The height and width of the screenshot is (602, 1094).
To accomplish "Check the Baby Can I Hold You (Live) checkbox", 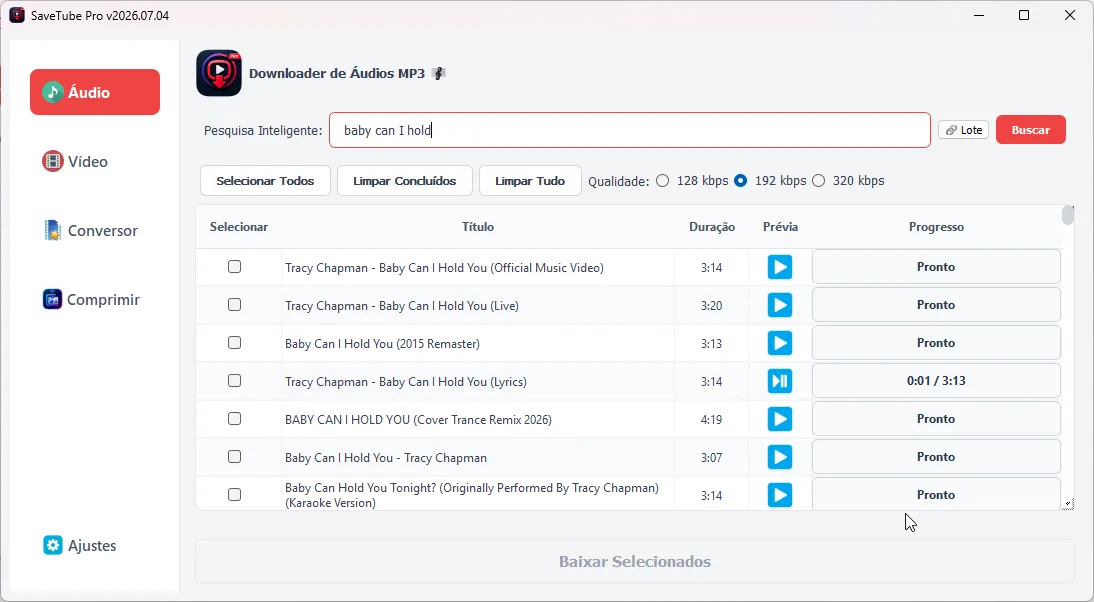I will tap(234, 305).
